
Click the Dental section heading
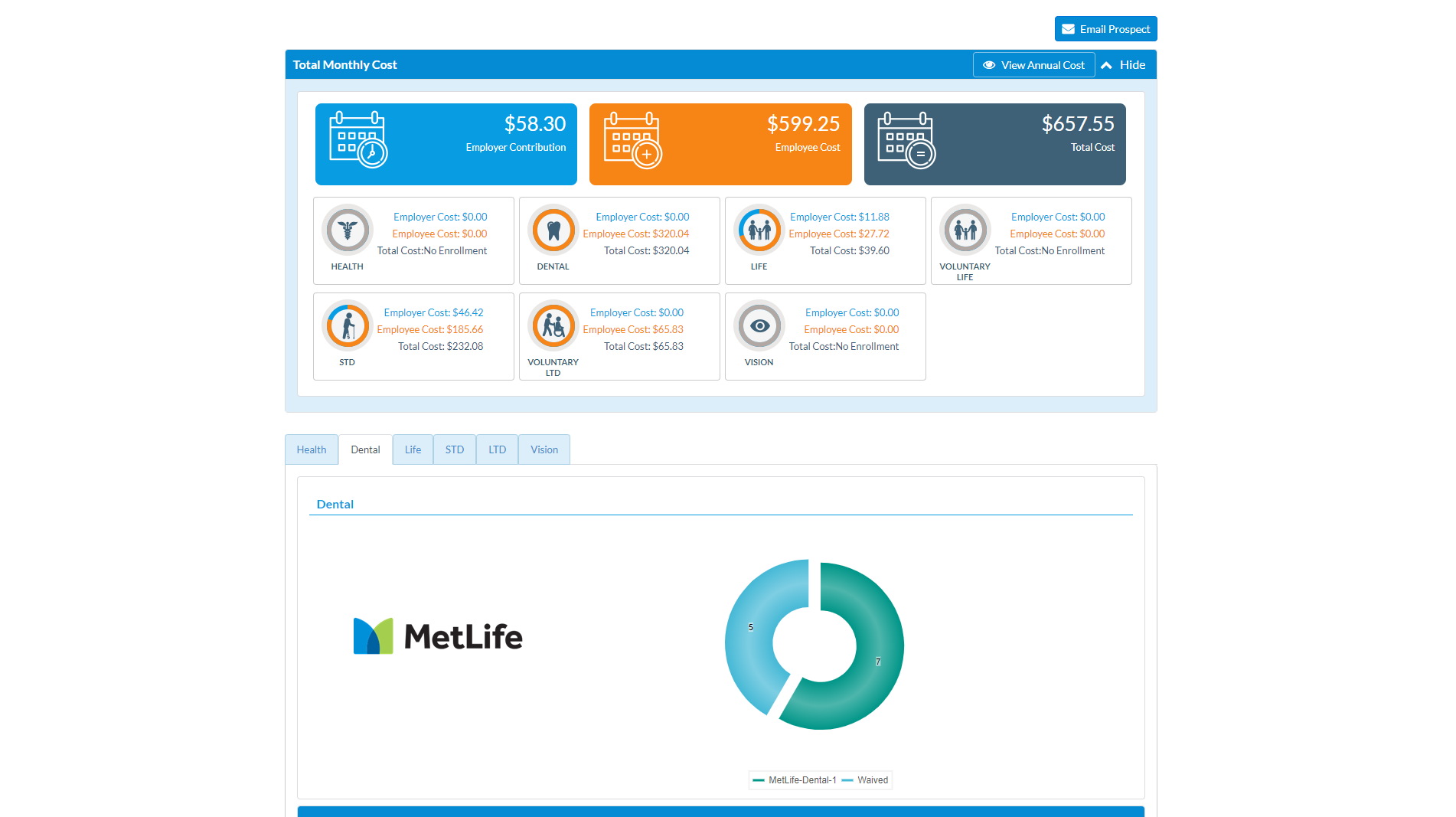pyautogui.click(x=335, y=504)
